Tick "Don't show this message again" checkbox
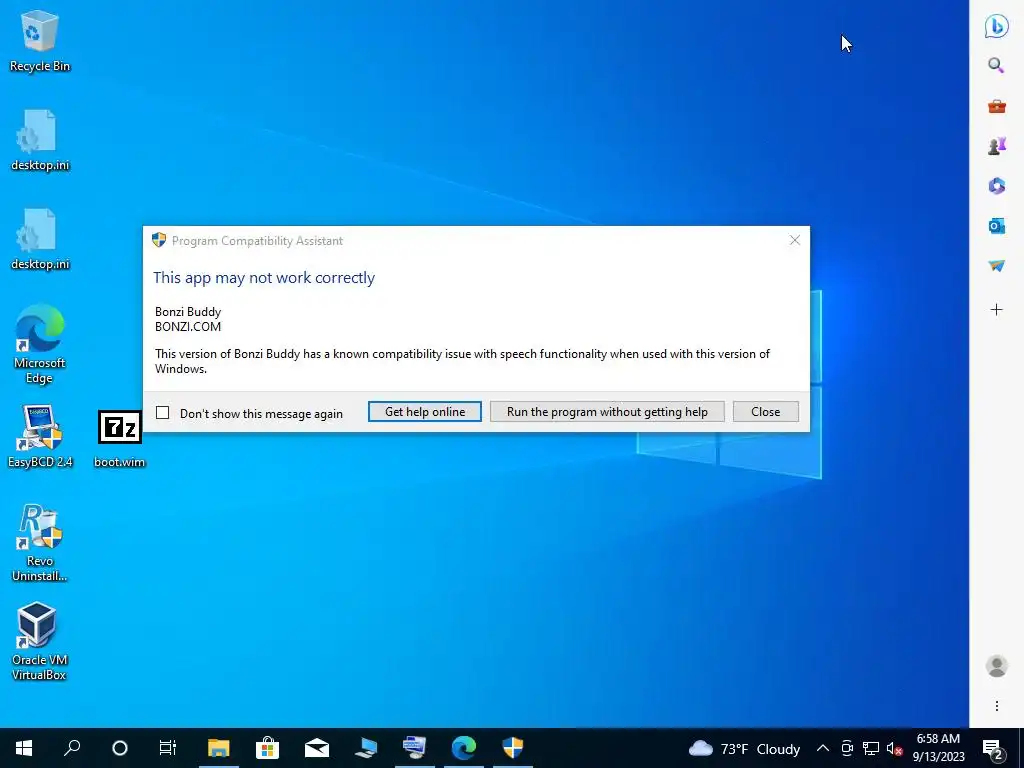This screenshot has height=768, width=1024. tap(163, 413)
